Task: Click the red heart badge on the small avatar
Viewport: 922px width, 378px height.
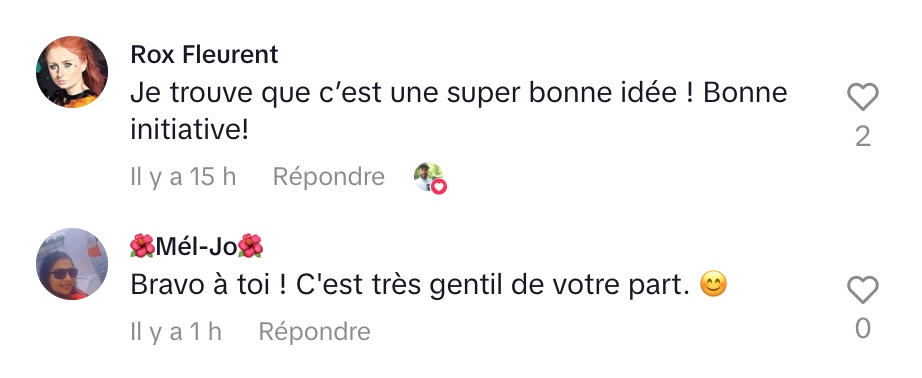Action: 439,187
